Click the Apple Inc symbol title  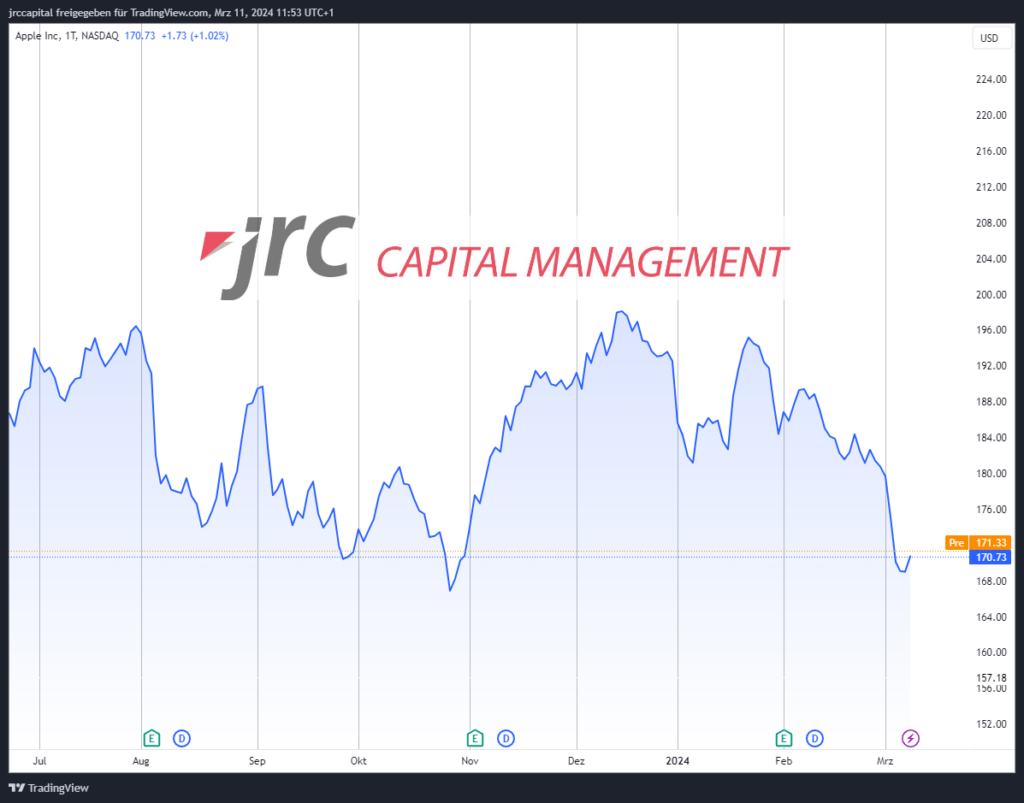pos(37,36)
